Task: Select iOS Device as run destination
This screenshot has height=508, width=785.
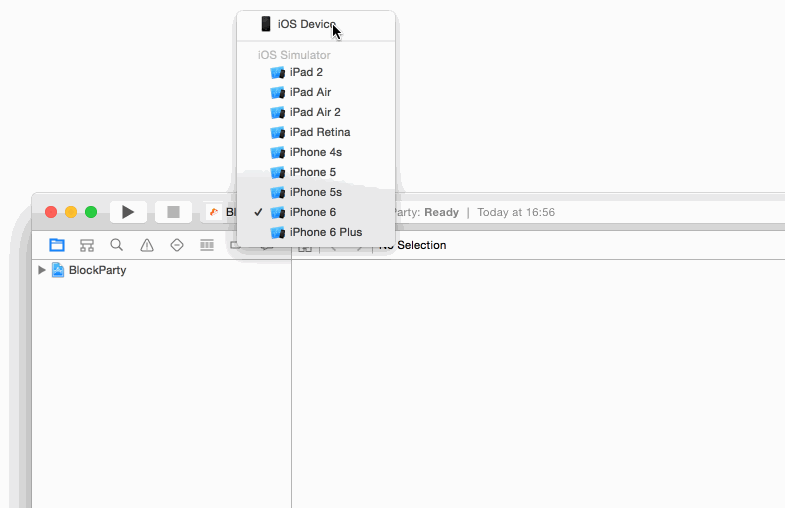Action: [316, 24]
